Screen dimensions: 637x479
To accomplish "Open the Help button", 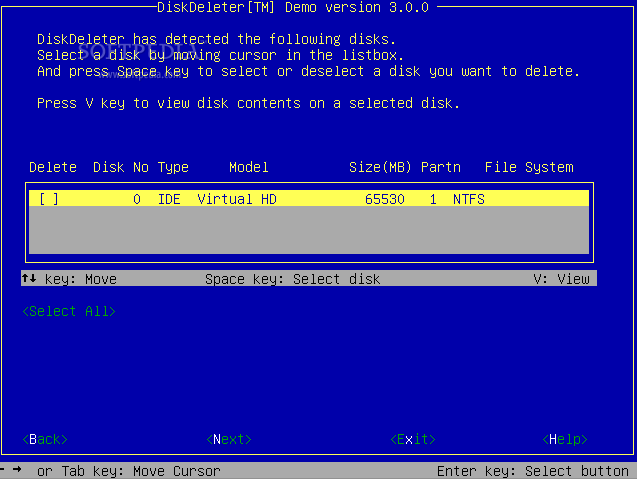I will tap(565, 439).
